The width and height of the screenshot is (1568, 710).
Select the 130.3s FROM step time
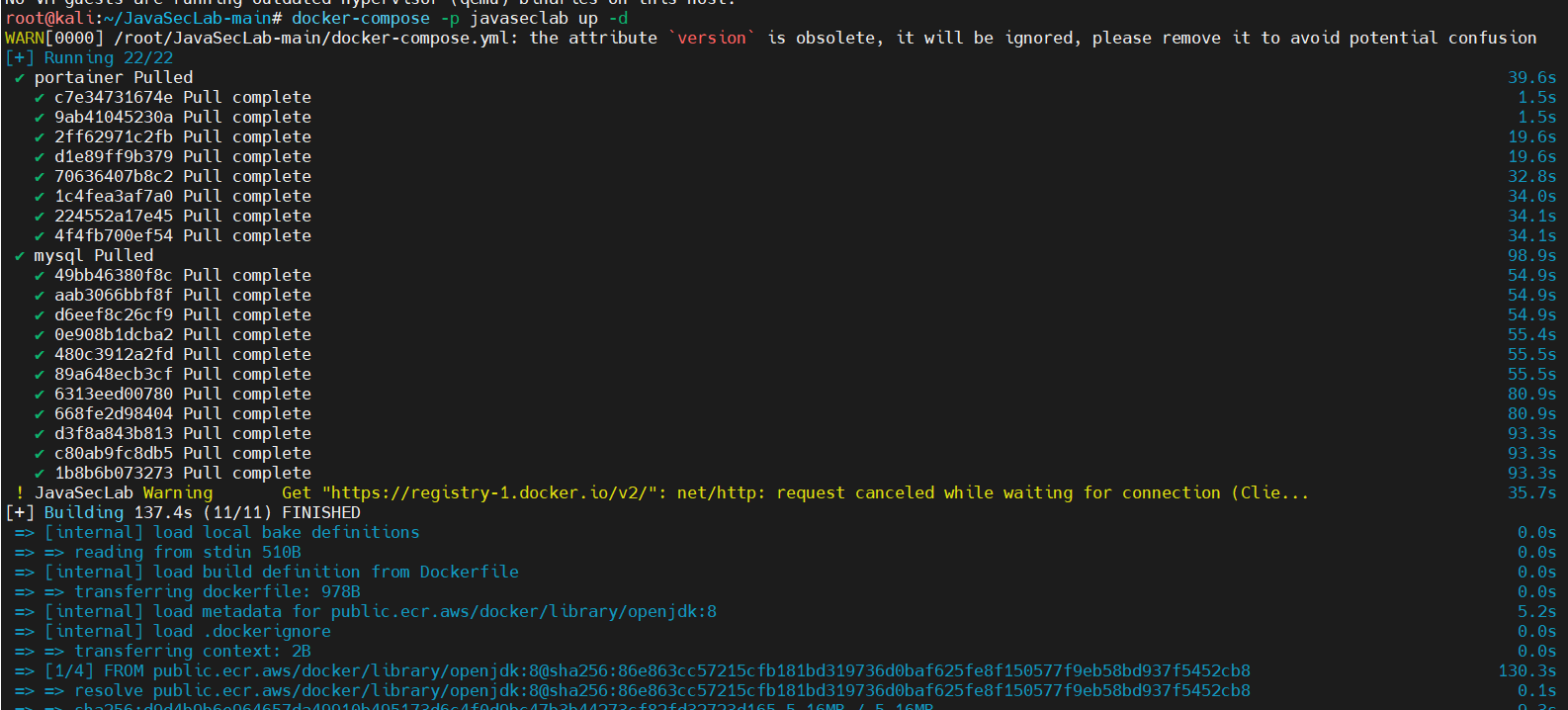coord(1527,670)
